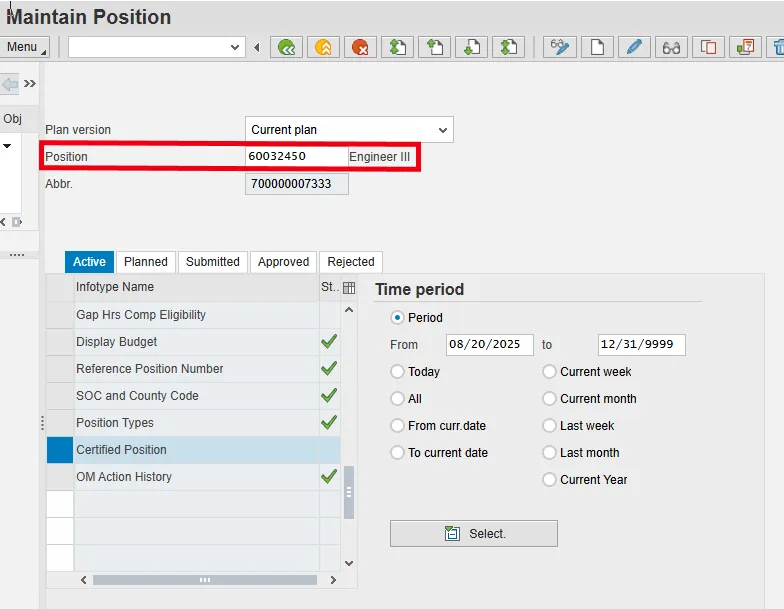Viewport: 784px width, 609px height.
Task: Switch to the Active tab
Action: (90, 262)
